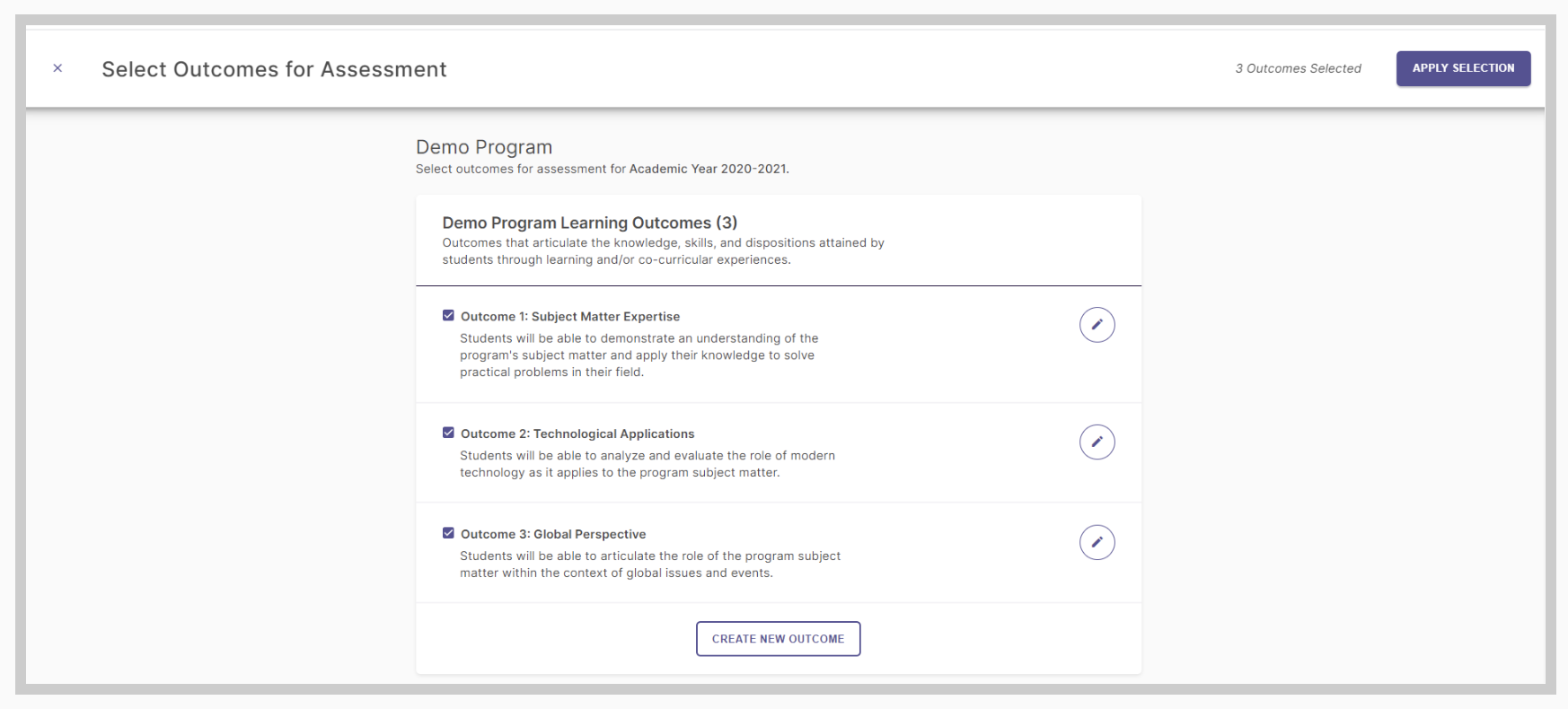Viewport: 1568px width, 709px height.
Task: Select the Outcome 2 title text
Action: click(577, 433)
